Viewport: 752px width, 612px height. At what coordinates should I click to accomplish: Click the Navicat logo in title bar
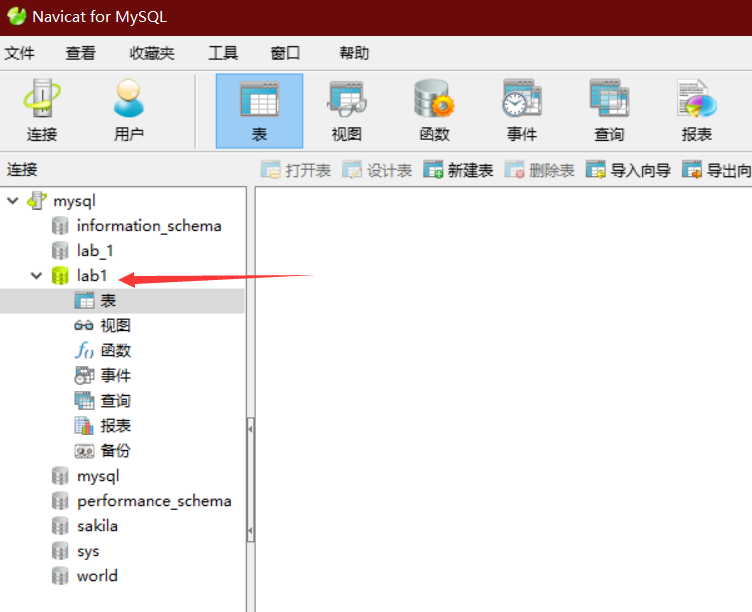(x=16, y=16)
